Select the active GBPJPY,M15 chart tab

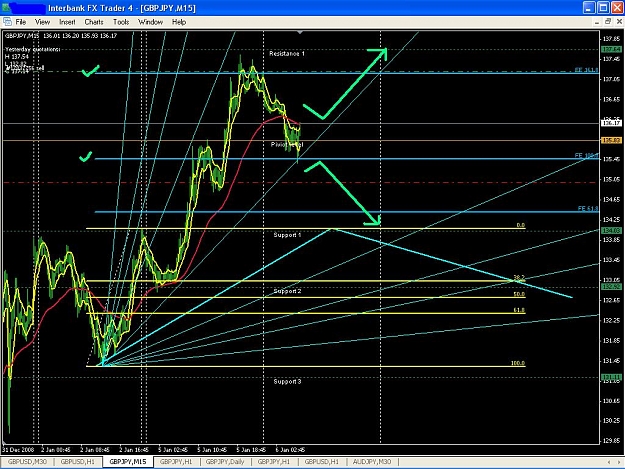pos(128,461)
